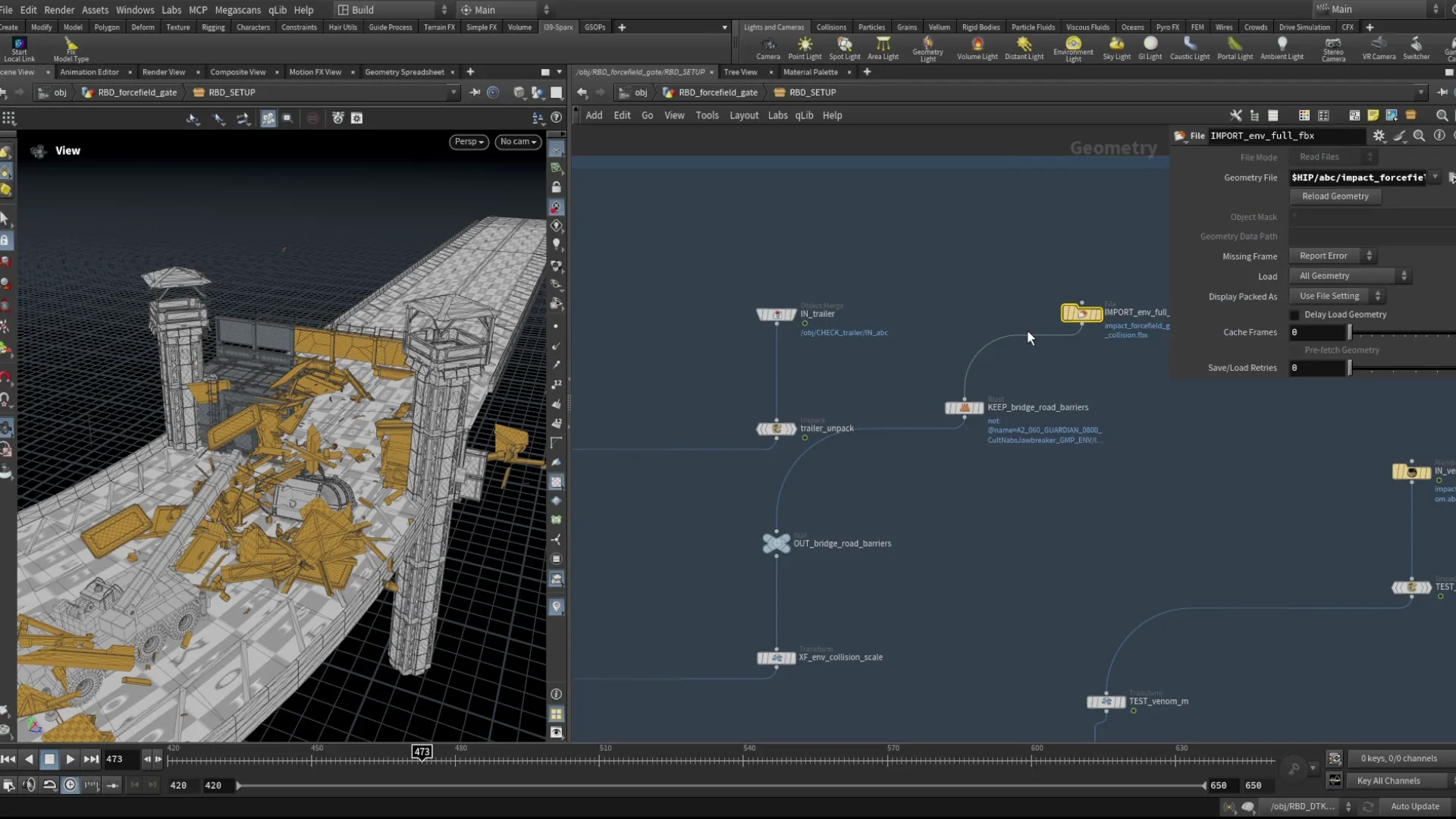Screen dimensions: 1456x819
Task: Create a Camera from the shelf
Action: (767, 49)
